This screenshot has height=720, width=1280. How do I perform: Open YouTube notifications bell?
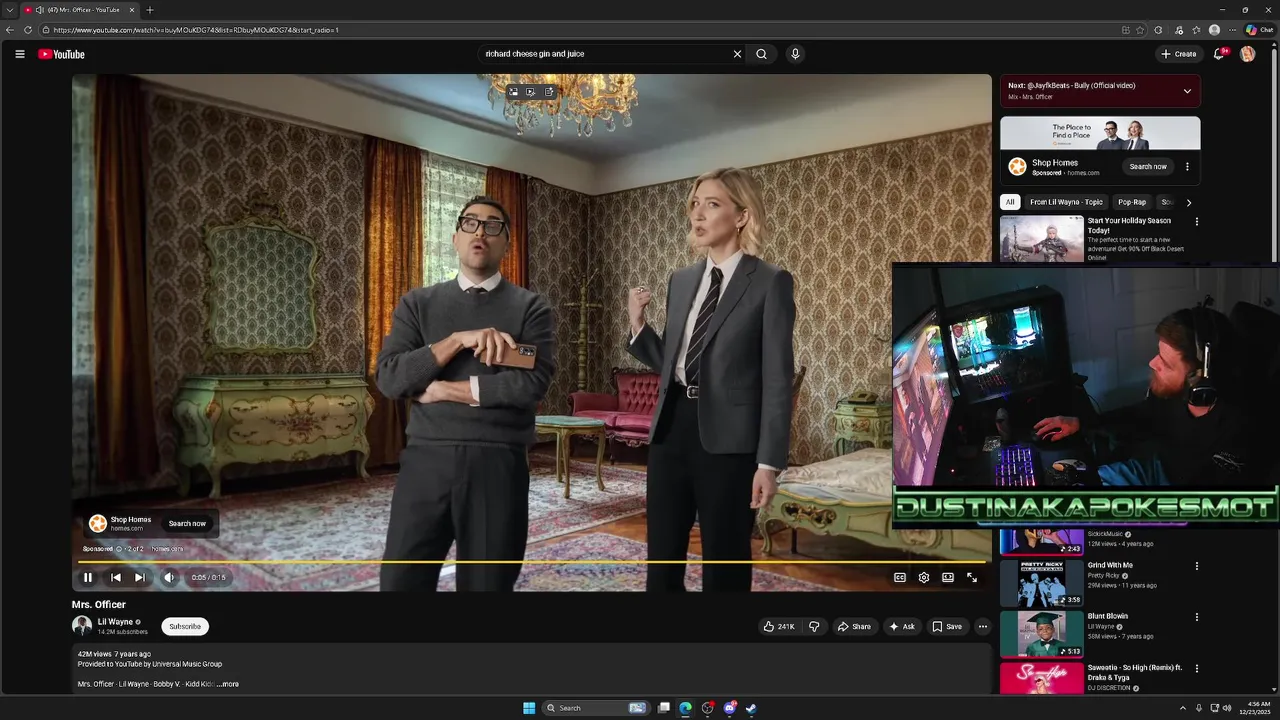coord(1218,54)
